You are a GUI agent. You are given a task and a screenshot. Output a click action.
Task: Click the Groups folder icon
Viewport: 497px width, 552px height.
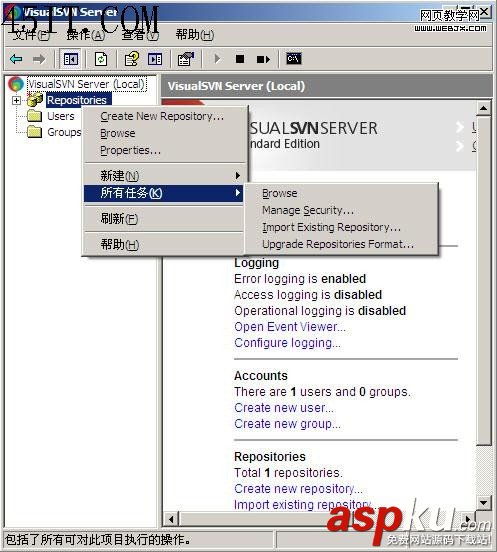[x=34, y=132]
